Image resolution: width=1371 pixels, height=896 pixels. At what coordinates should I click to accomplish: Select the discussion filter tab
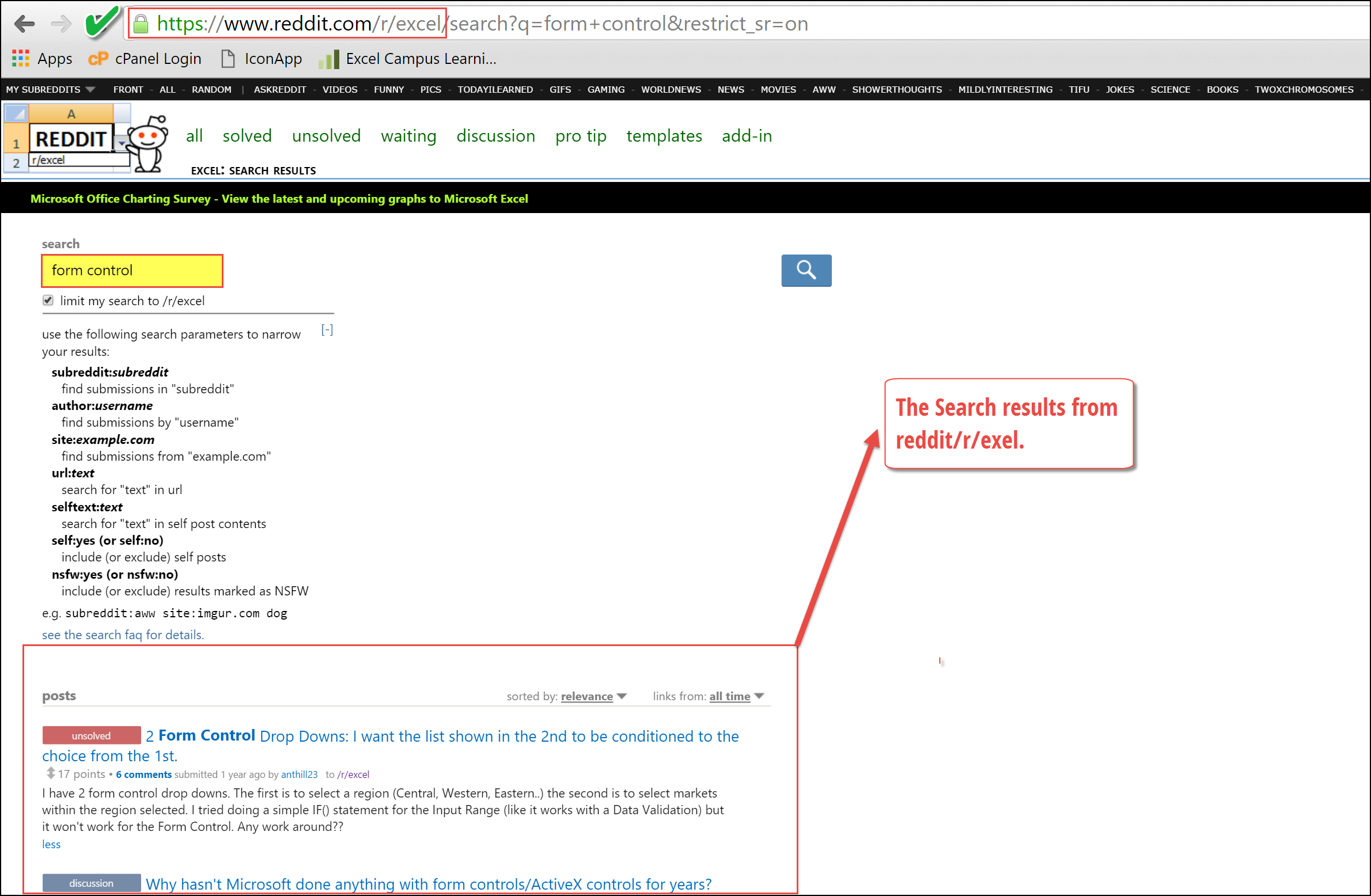click(495, 136)
